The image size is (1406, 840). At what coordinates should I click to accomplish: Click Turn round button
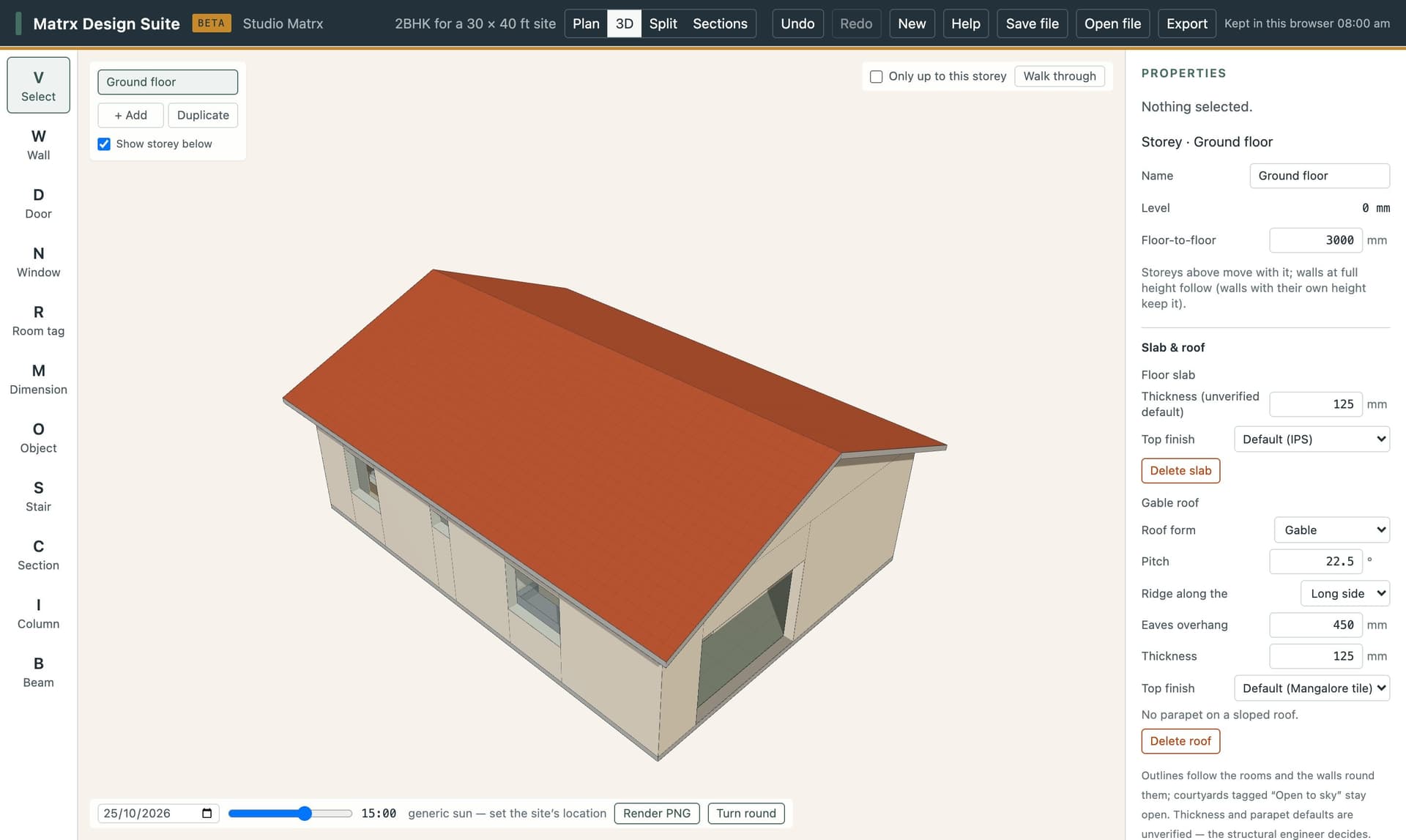click(x=746, y=813)
